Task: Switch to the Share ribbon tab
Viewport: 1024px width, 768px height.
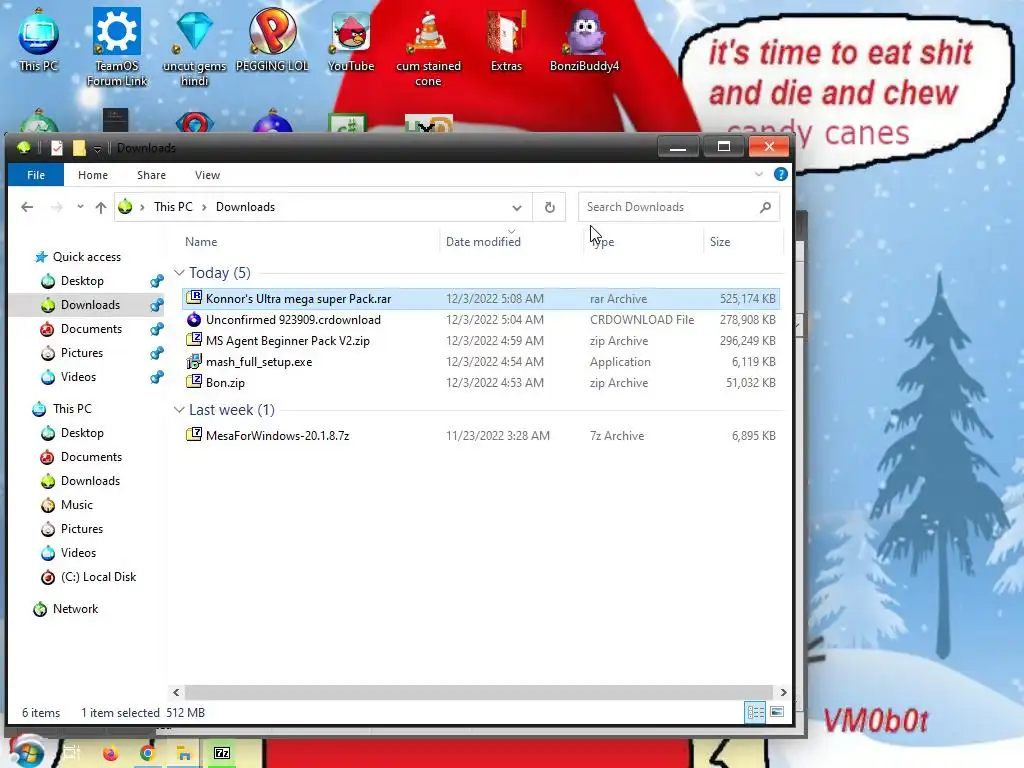Action: tap(152, 175)
